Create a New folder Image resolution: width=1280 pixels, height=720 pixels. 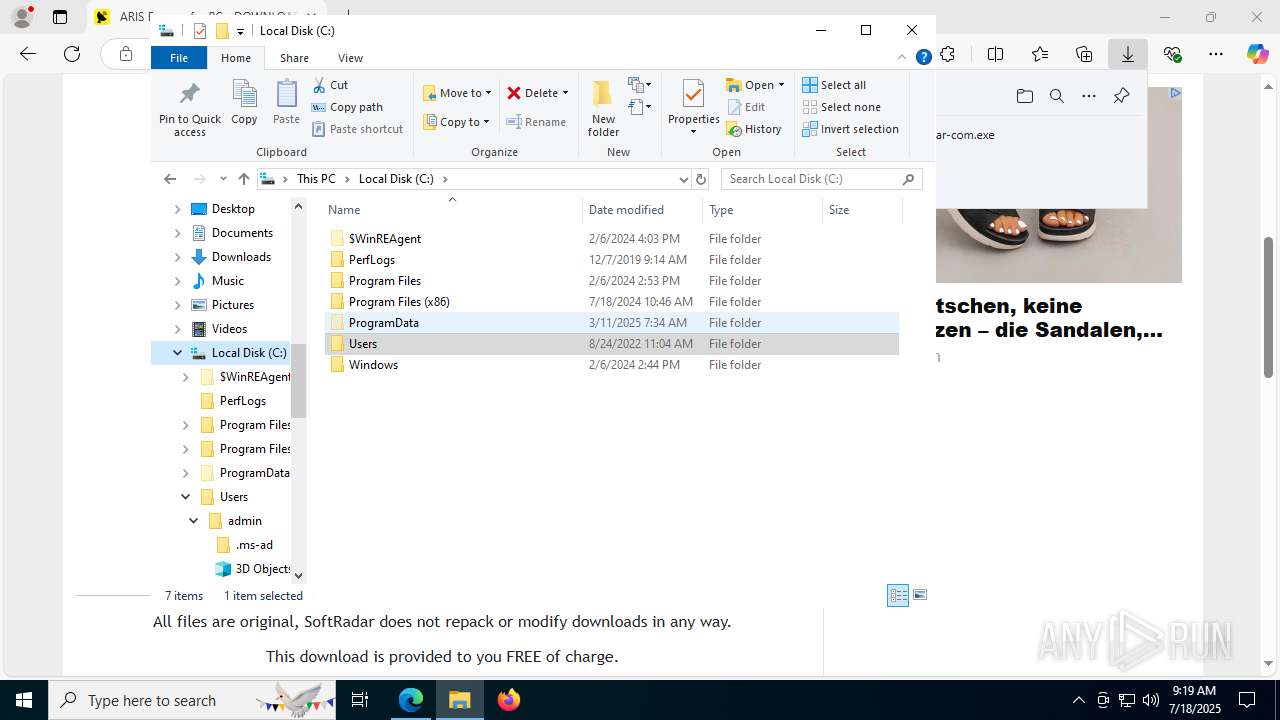(x=603, y=108)
